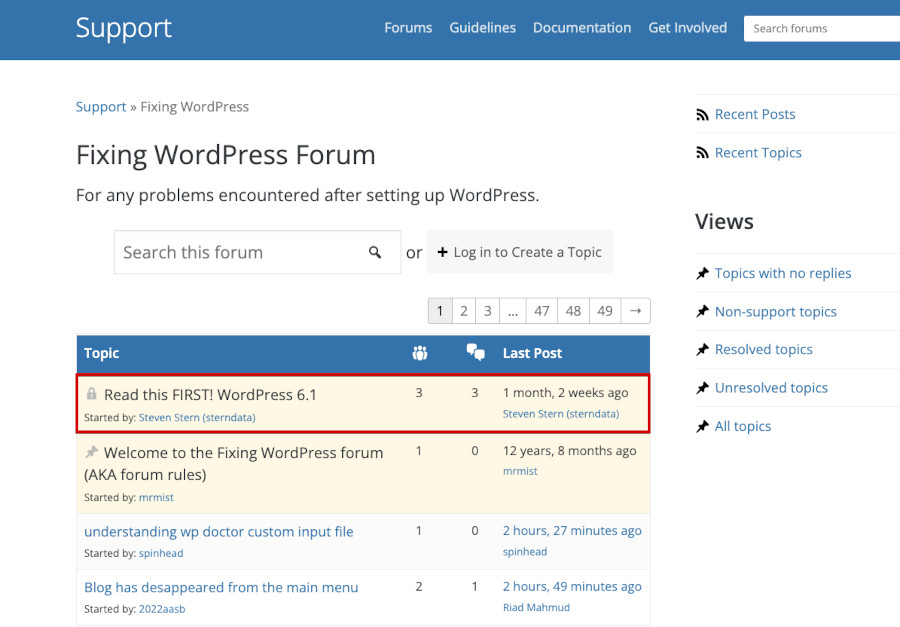Click Steven Stern author link under Started by
The height and width of the screenshot is (627, 900).
point(197,417)
